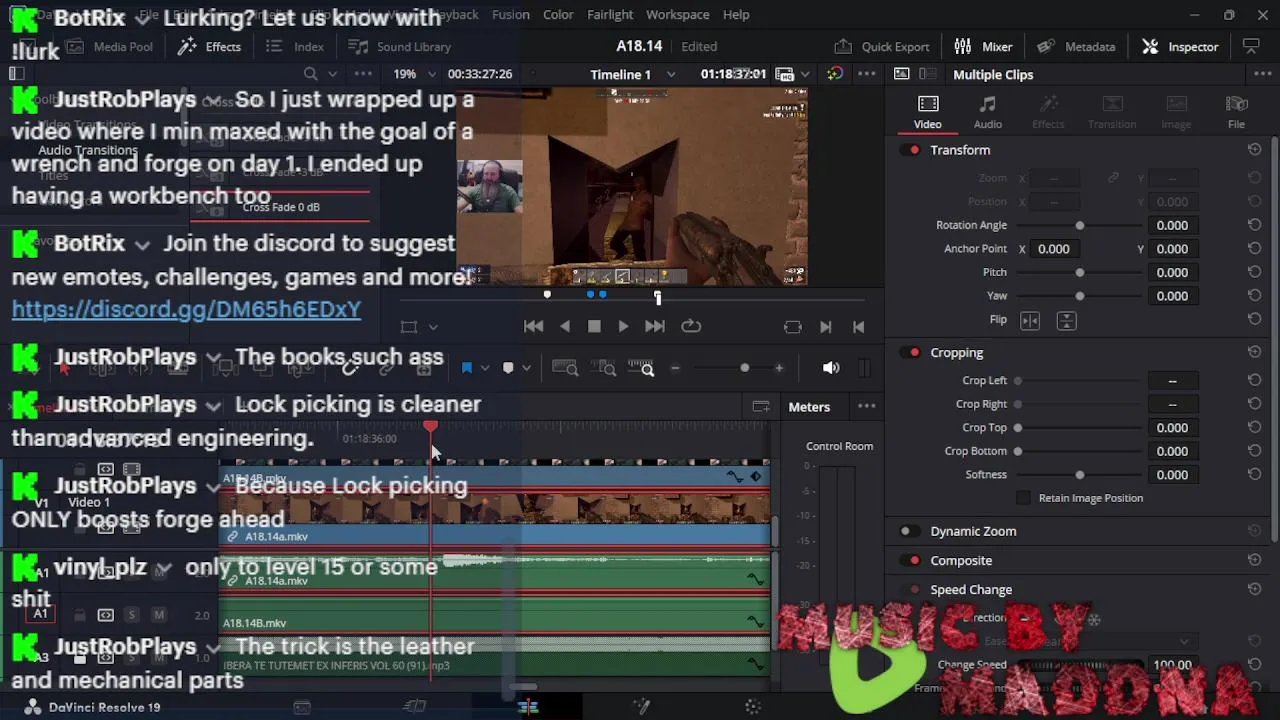Toggle the Composite section switch

(912, 561)
